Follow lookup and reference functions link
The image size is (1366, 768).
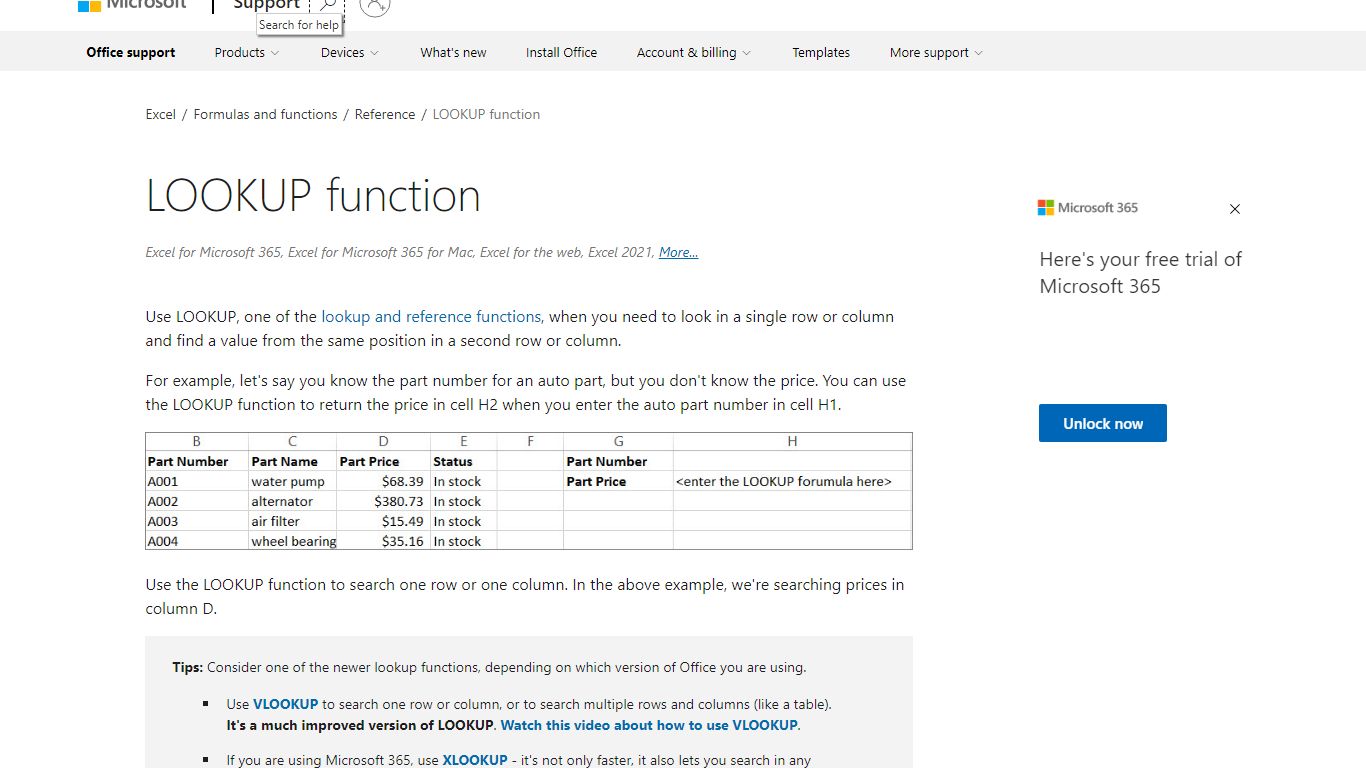[x=431, y=317]
